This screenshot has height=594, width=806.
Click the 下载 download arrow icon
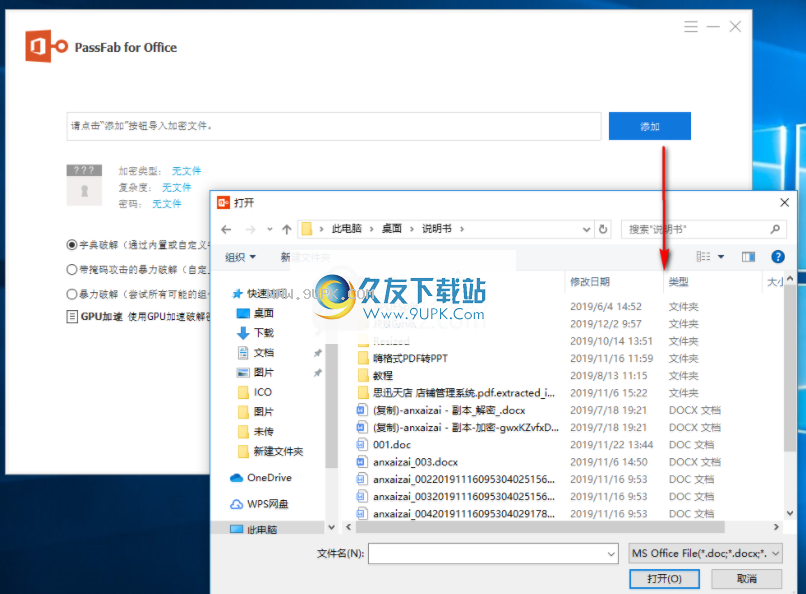tap(243, 333)
